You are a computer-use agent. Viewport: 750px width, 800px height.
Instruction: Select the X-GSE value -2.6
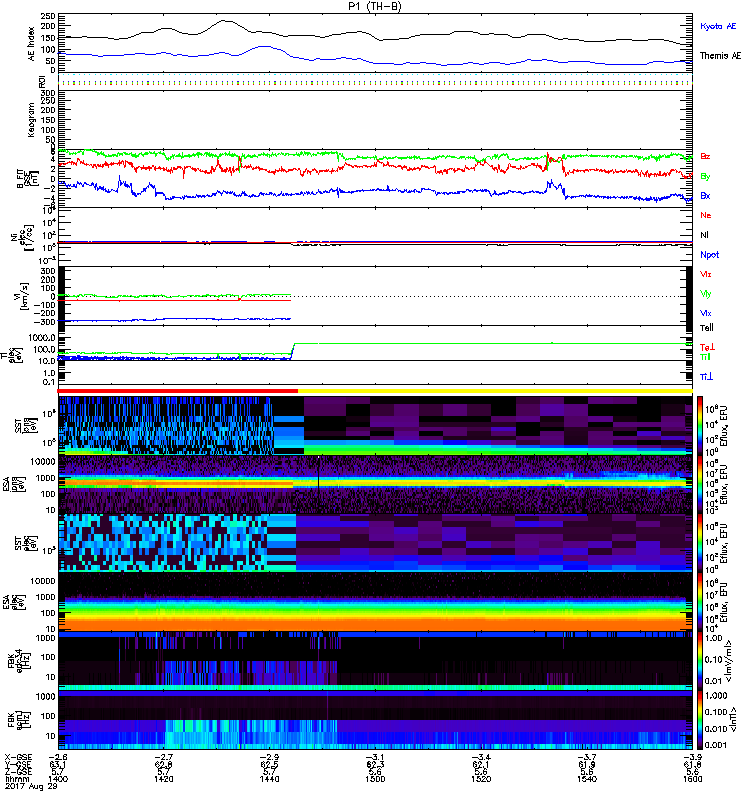pyautogui.click(x=58, y=758)
